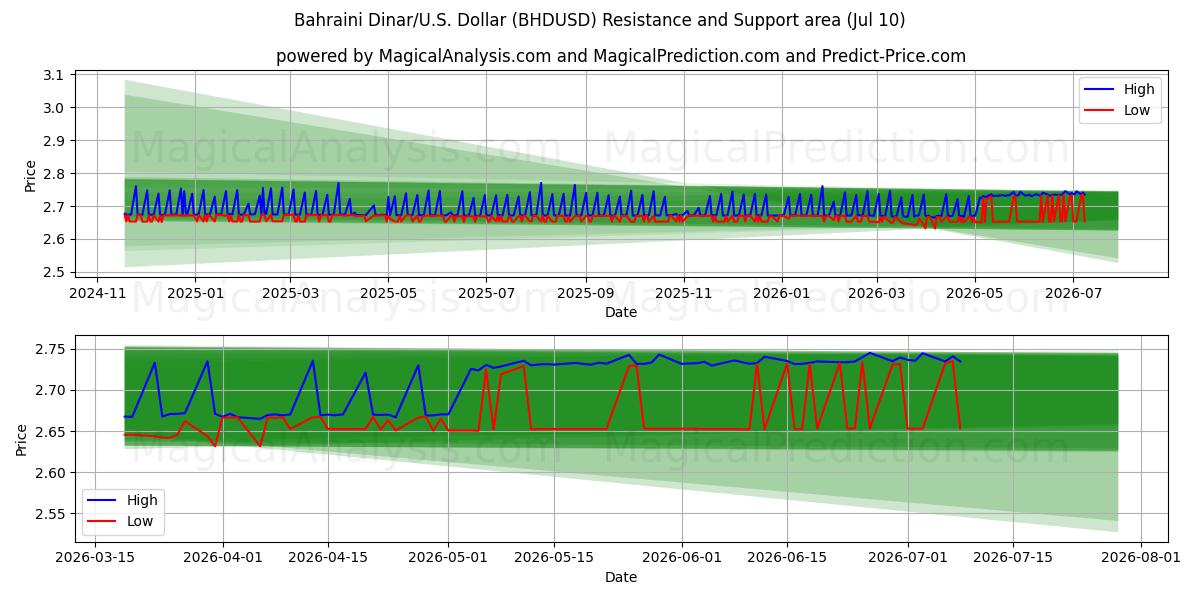The height and width of the screenshot is (600, 1200).
Task: Click the '2026-03' tick label
Action: (x=876, y=293)
